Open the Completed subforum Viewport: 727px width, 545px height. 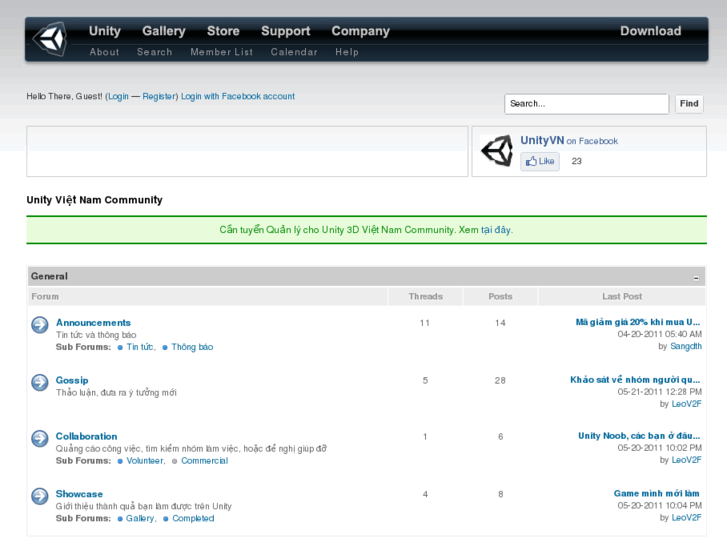(193, 518)
